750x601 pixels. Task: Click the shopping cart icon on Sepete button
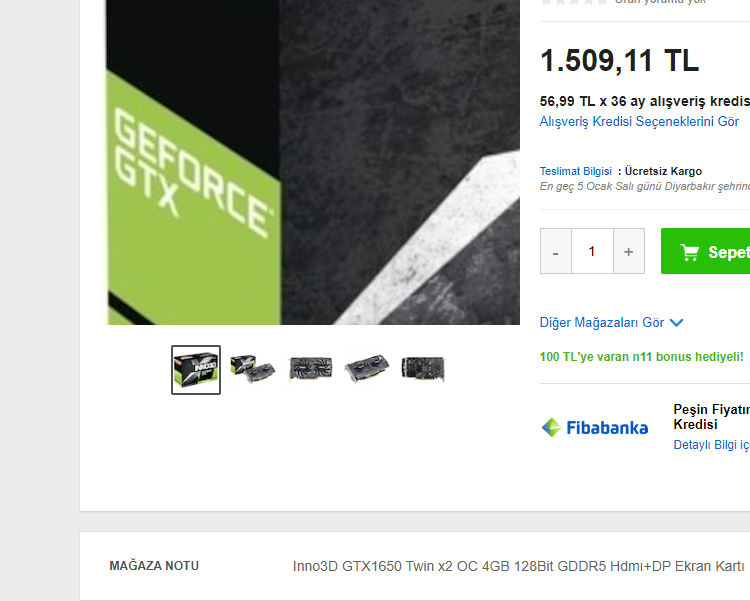[689, 252]
